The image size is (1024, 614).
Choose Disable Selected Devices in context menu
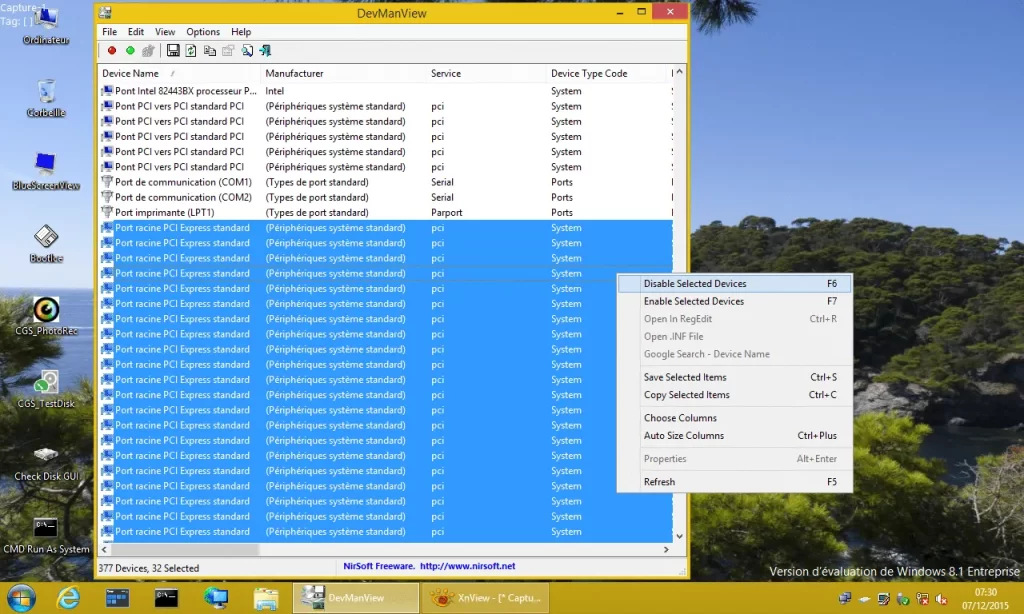tap(735, 283)
